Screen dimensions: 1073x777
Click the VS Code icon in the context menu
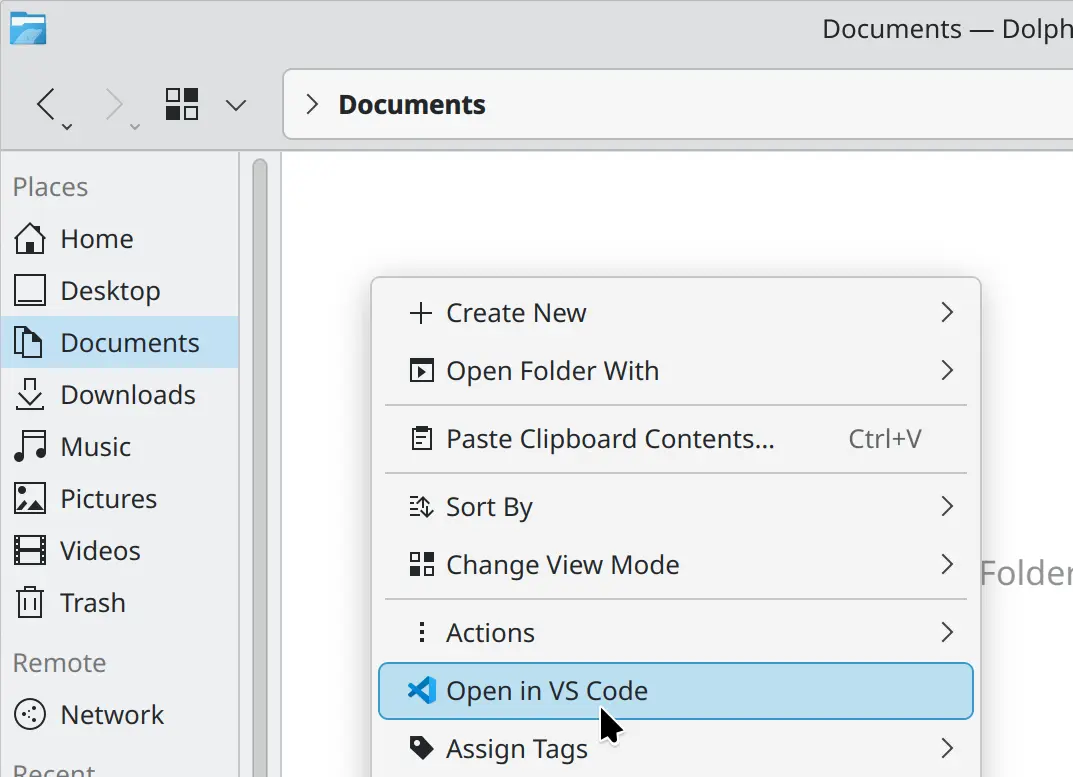[421, 690]
